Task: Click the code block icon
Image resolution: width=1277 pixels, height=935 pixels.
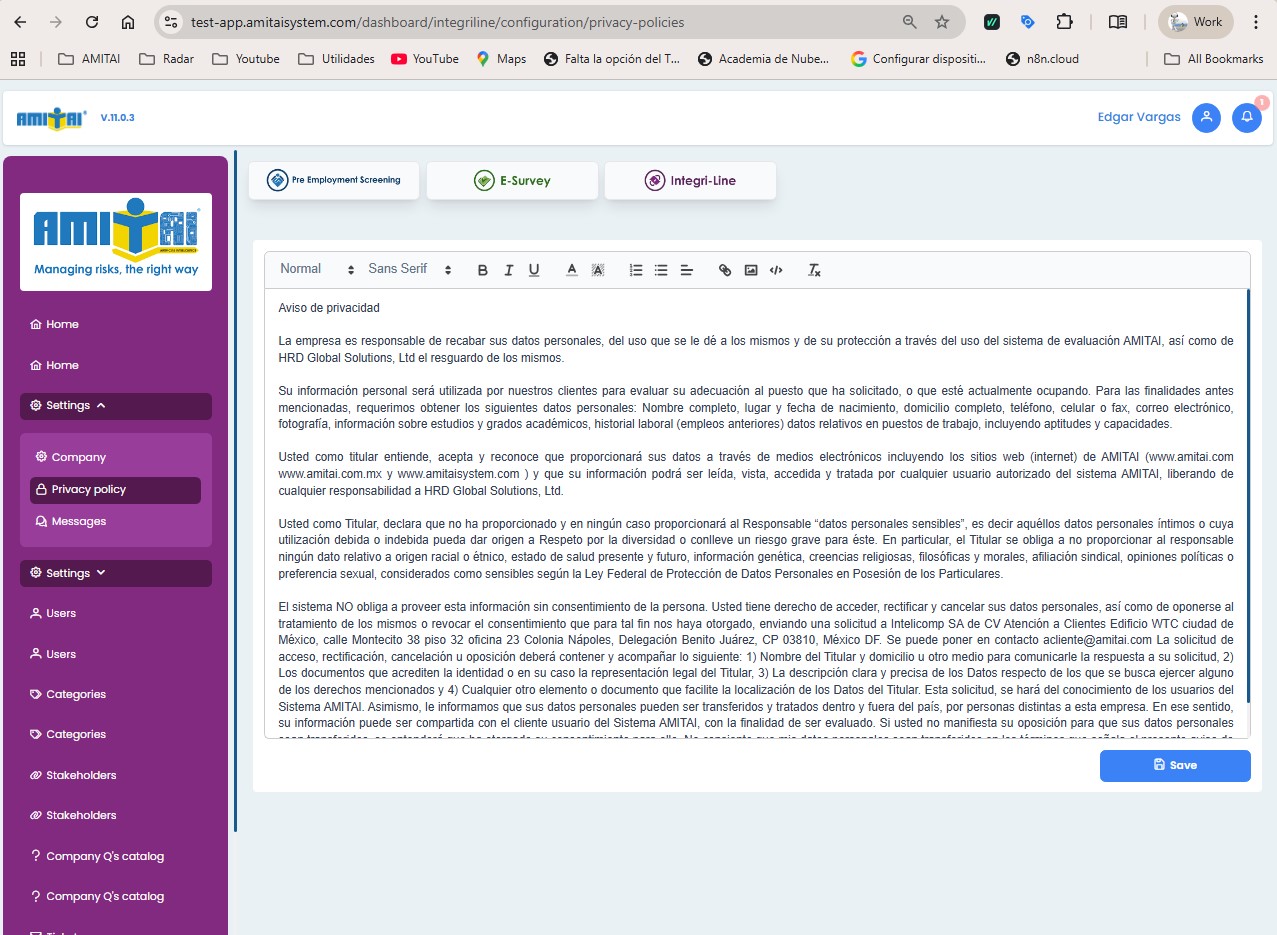Action: click(x=776, y=270)
